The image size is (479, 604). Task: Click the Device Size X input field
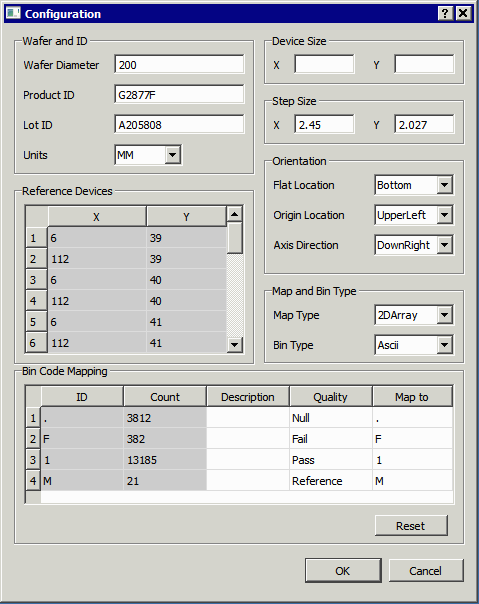click(324, 64)
